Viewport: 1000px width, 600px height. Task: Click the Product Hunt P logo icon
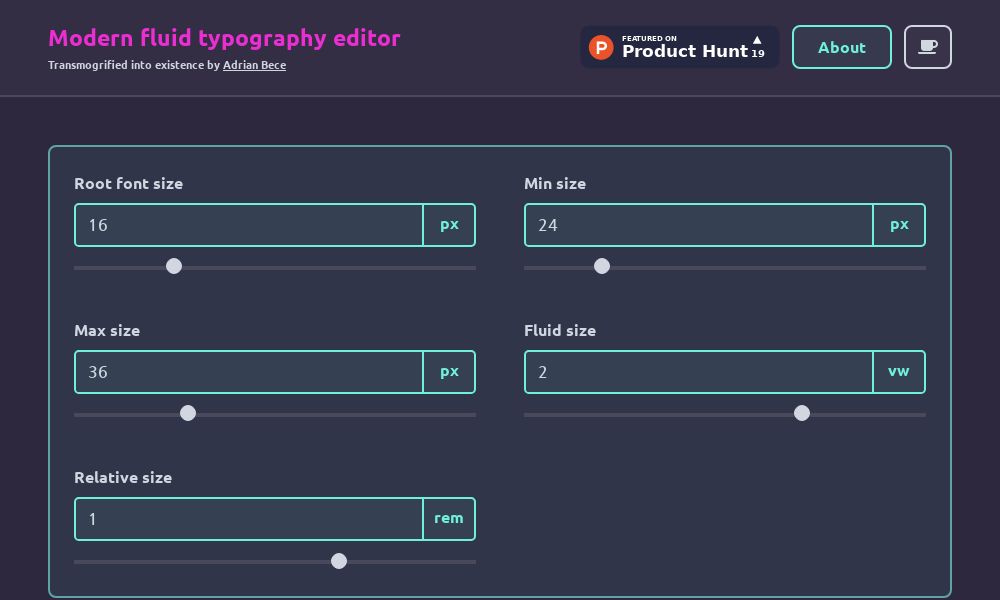pyautogui.click(x=601, y=47)
